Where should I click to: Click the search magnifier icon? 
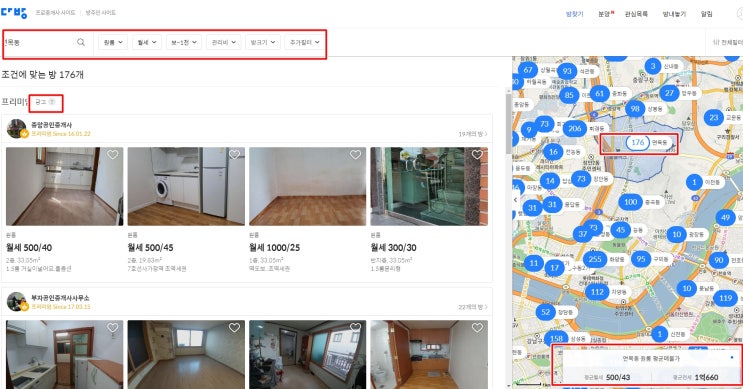[81, 42]
